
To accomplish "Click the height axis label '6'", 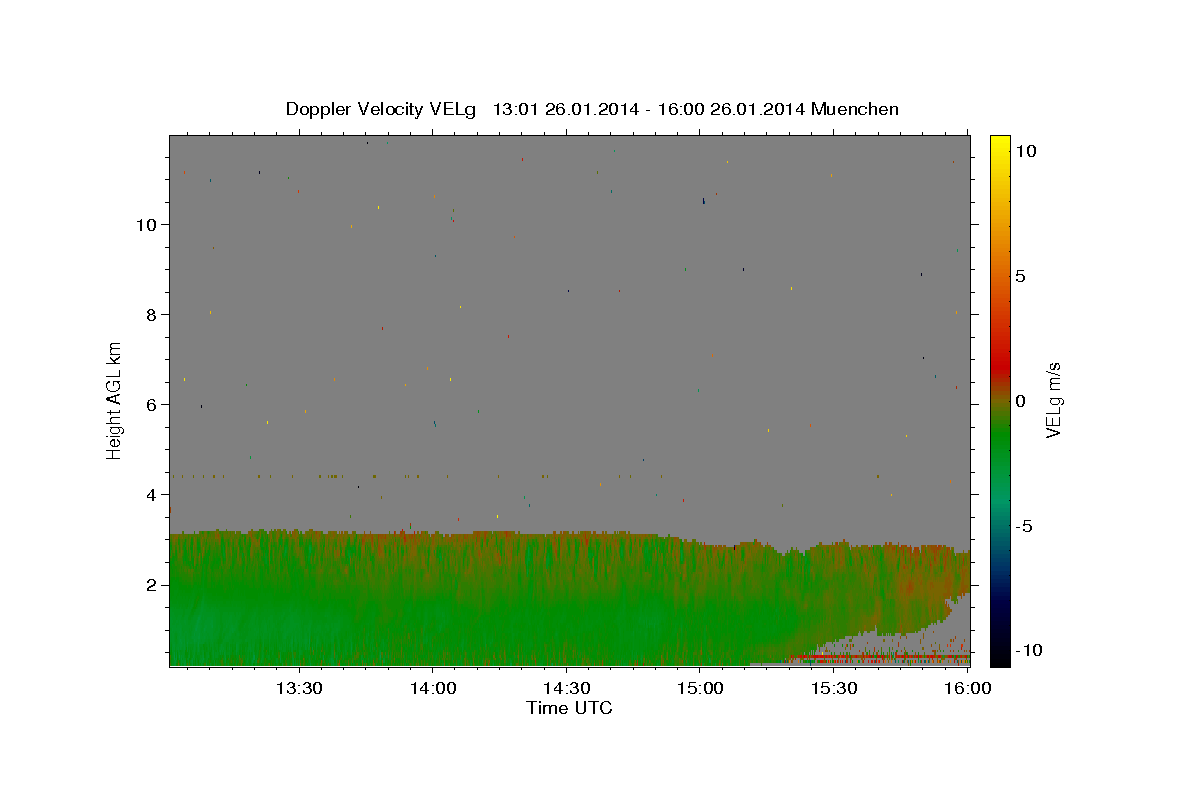I will [x=152, y=404].
